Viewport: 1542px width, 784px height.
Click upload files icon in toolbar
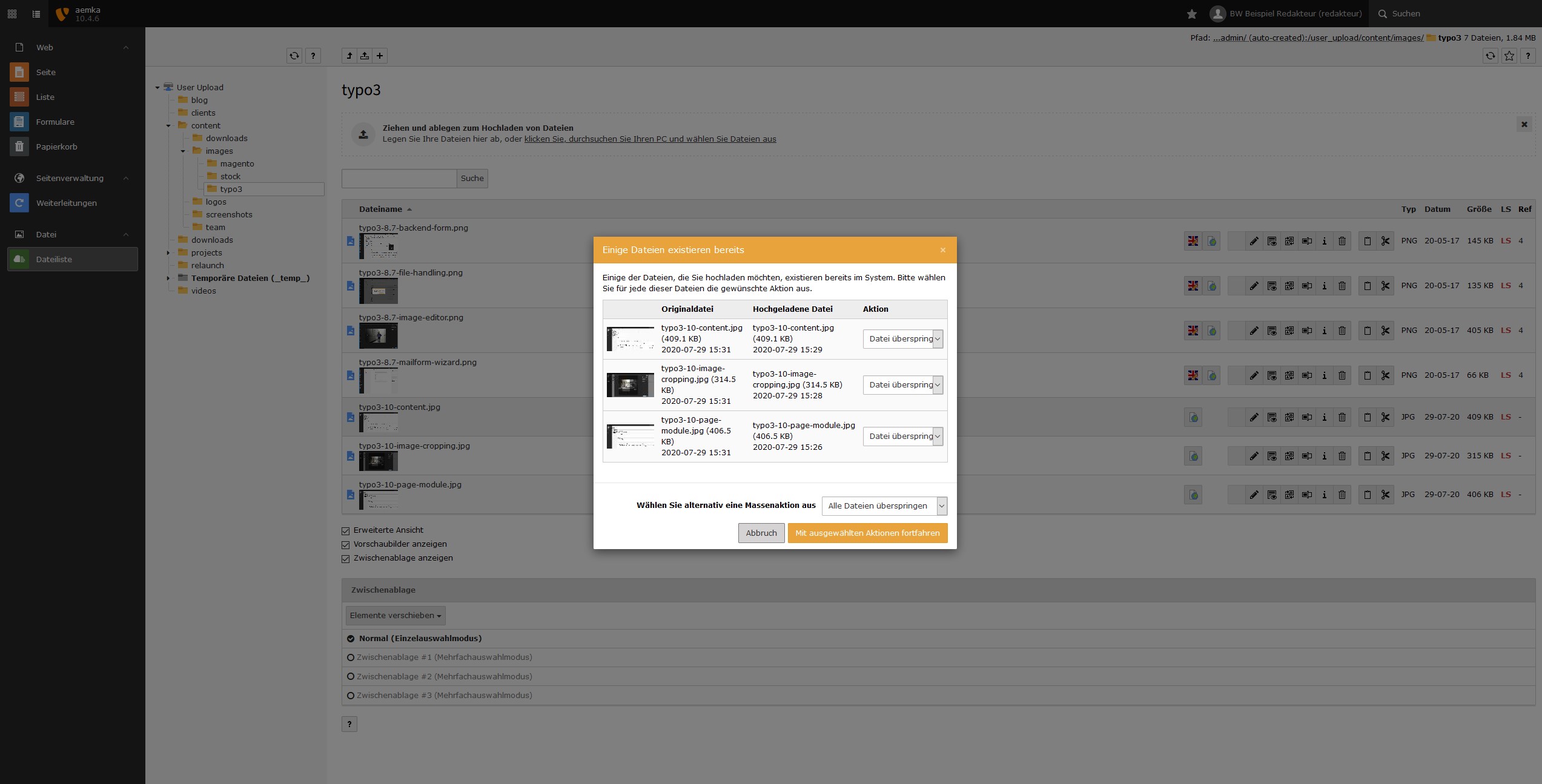[x=365, y=56]
